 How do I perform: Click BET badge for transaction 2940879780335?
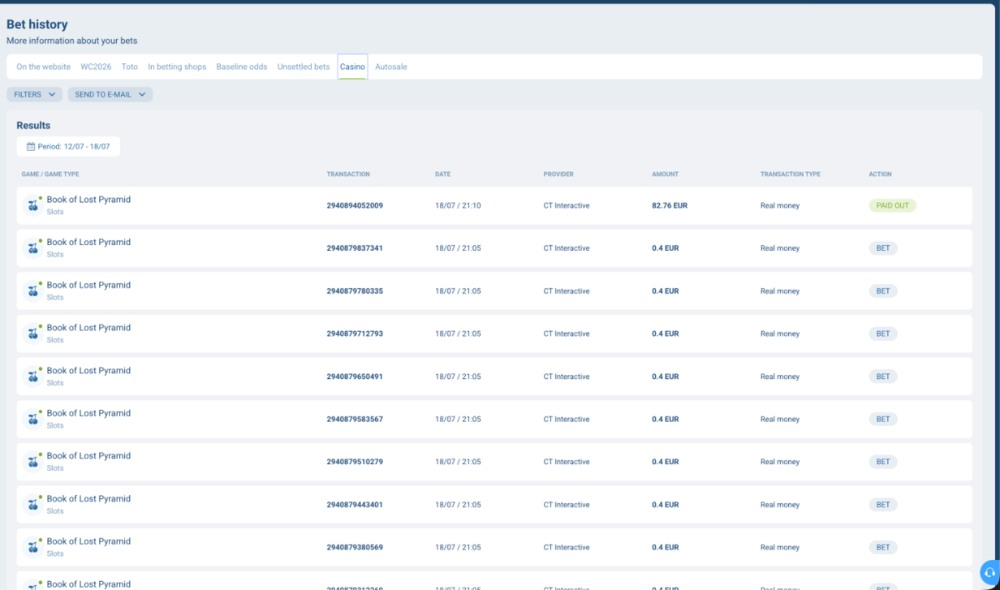pos(883,291)
